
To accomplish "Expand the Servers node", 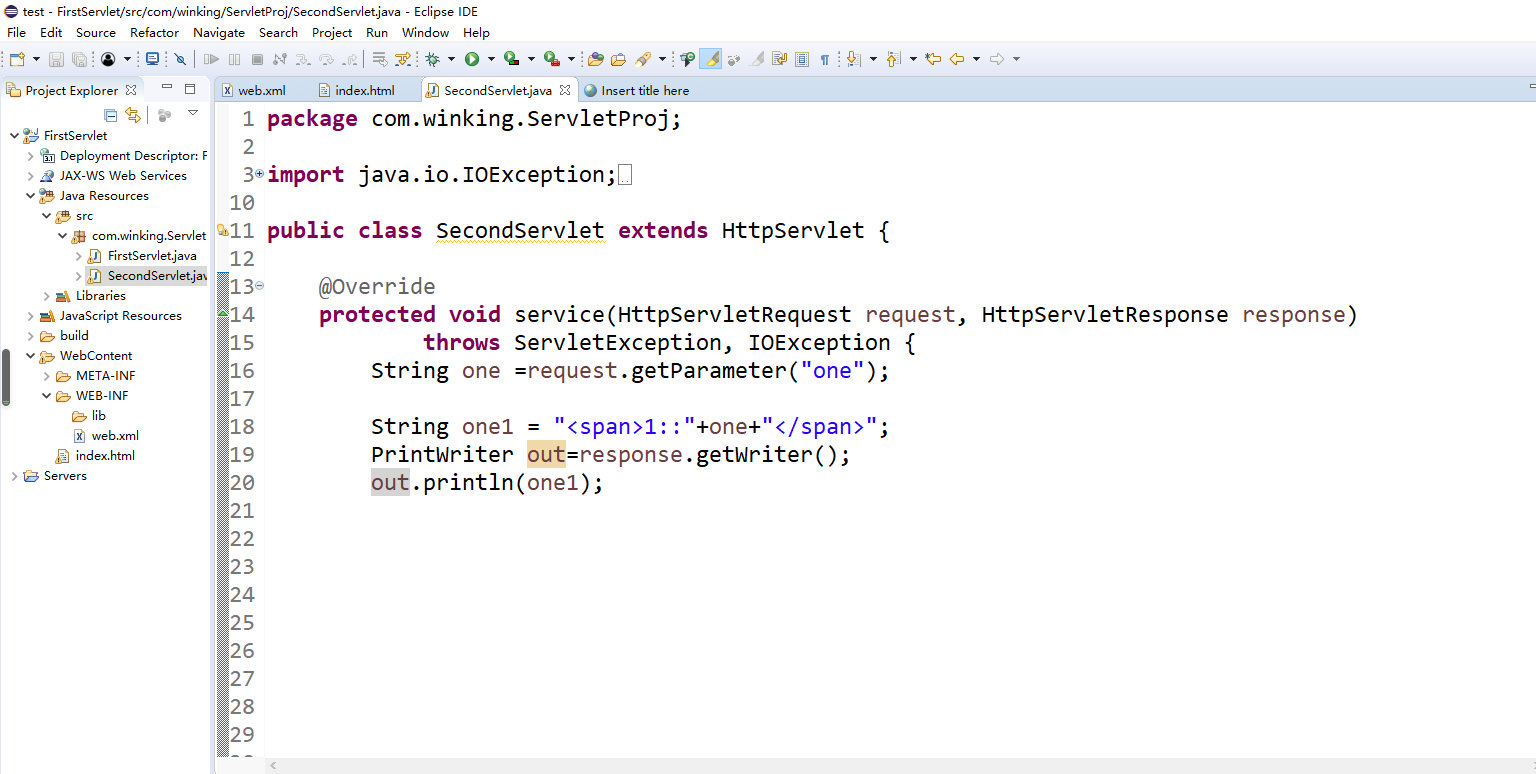I will point(14,476).
